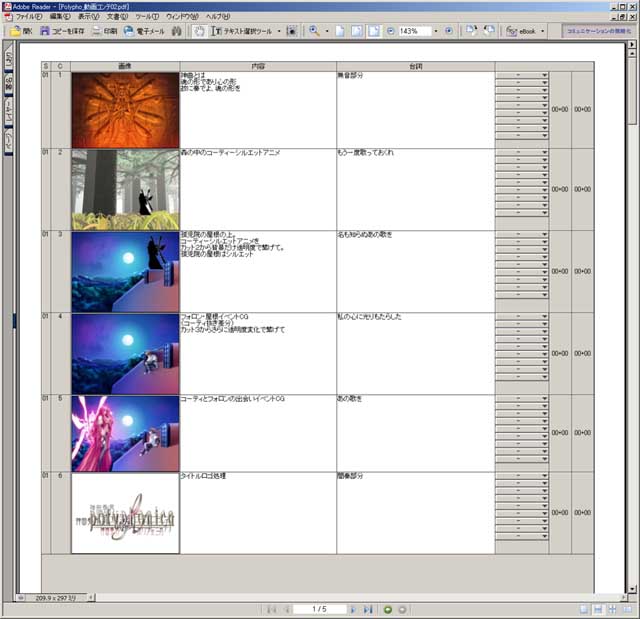640x619 pixels.
Task: Click the Polyphonica logo thumbnail in cut 6
Action: (125, 513)
